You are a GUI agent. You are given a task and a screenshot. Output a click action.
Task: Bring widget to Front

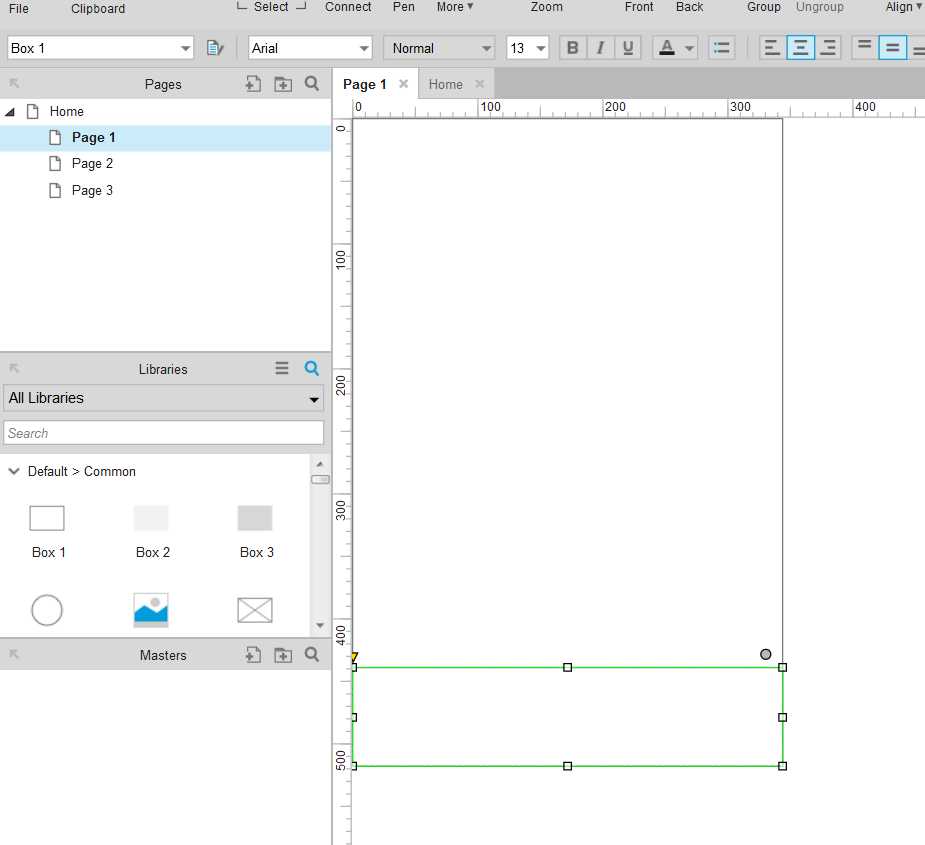point(639,7)
